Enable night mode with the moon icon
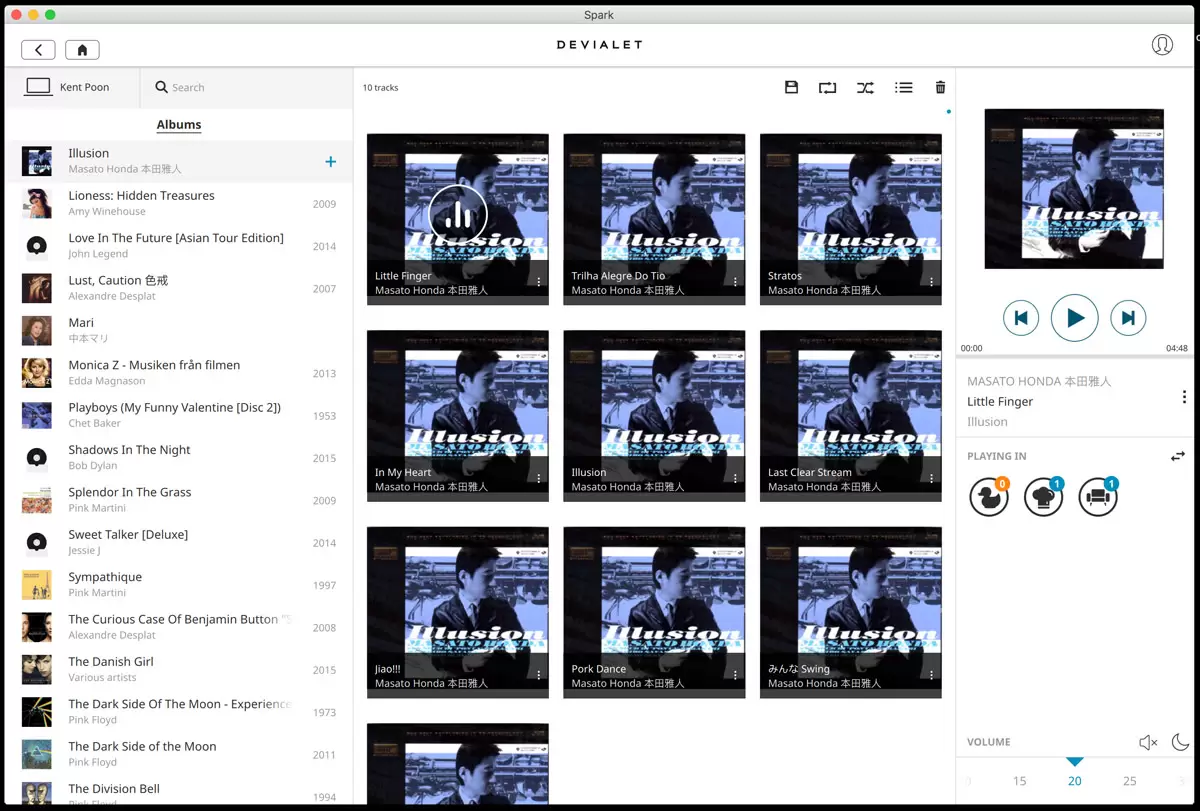Image resolution: width=1200 pixels, height=811 pixels. (x=1180, y=742)
